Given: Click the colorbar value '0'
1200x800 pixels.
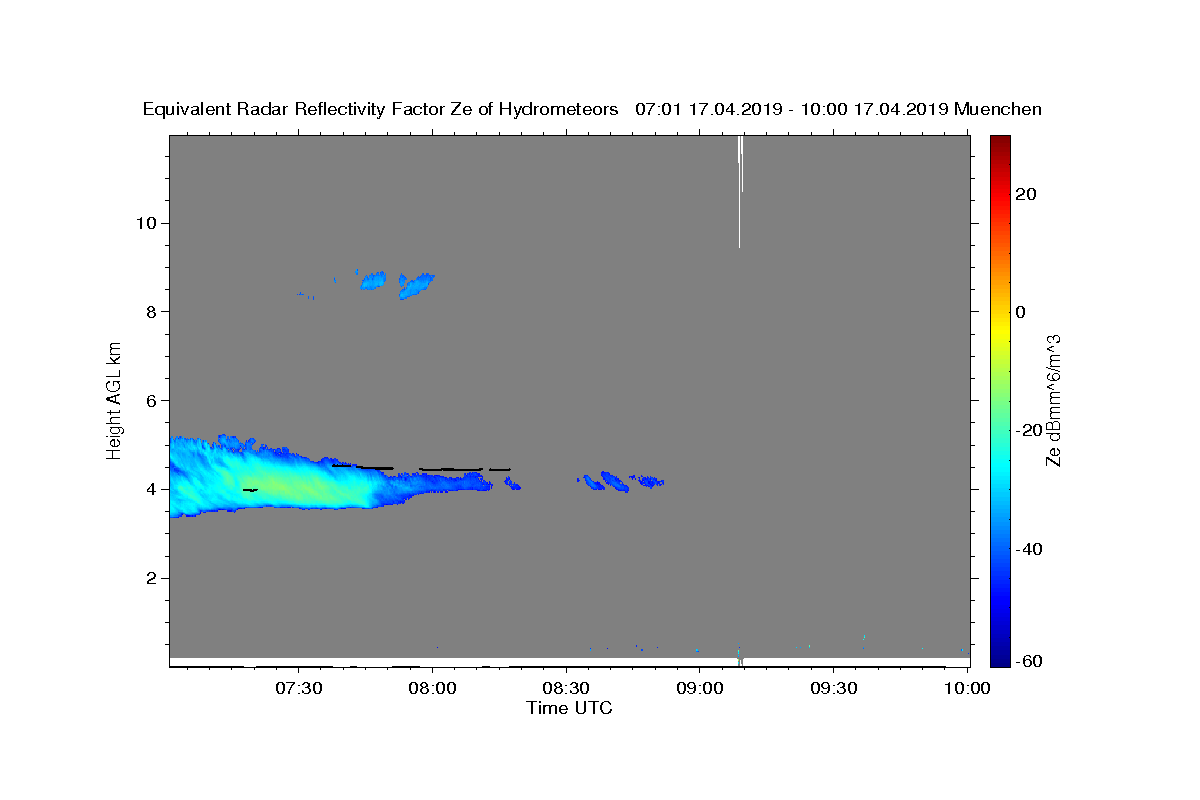Looking at the screenshot, I should pyautogui.click(x=1020, y=312).
